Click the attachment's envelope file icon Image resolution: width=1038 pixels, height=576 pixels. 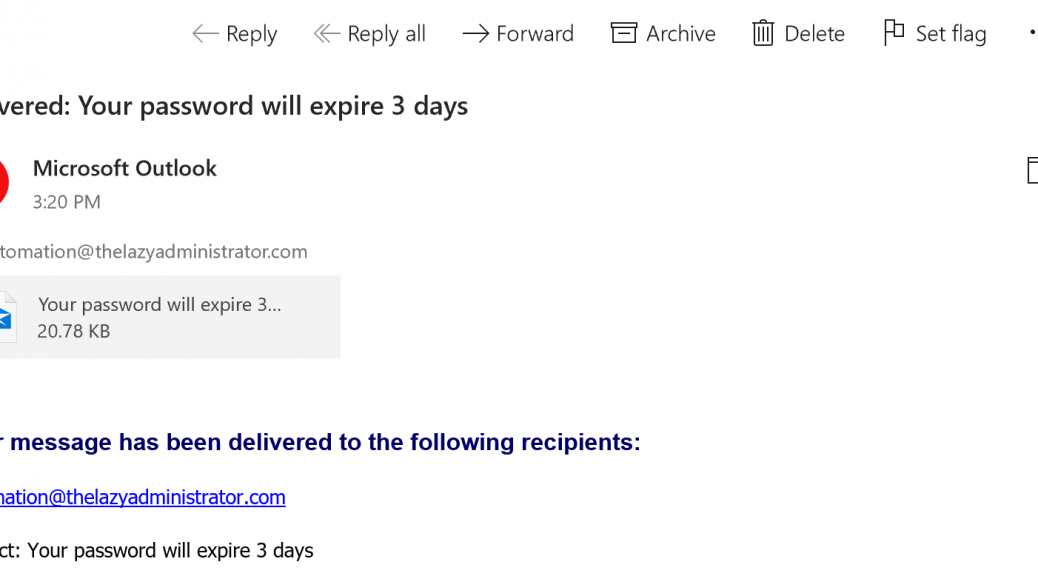coord(7,318)
